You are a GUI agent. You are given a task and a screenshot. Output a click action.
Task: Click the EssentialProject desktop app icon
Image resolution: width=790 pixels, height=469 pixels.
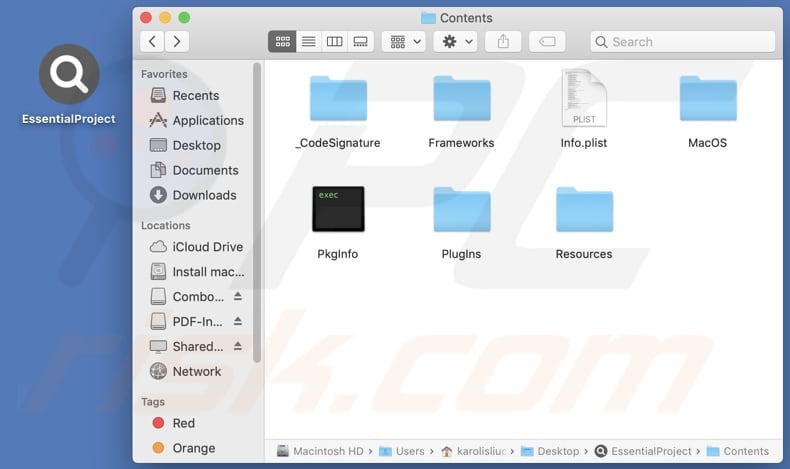pyautogui.click(x=69, y=76)
